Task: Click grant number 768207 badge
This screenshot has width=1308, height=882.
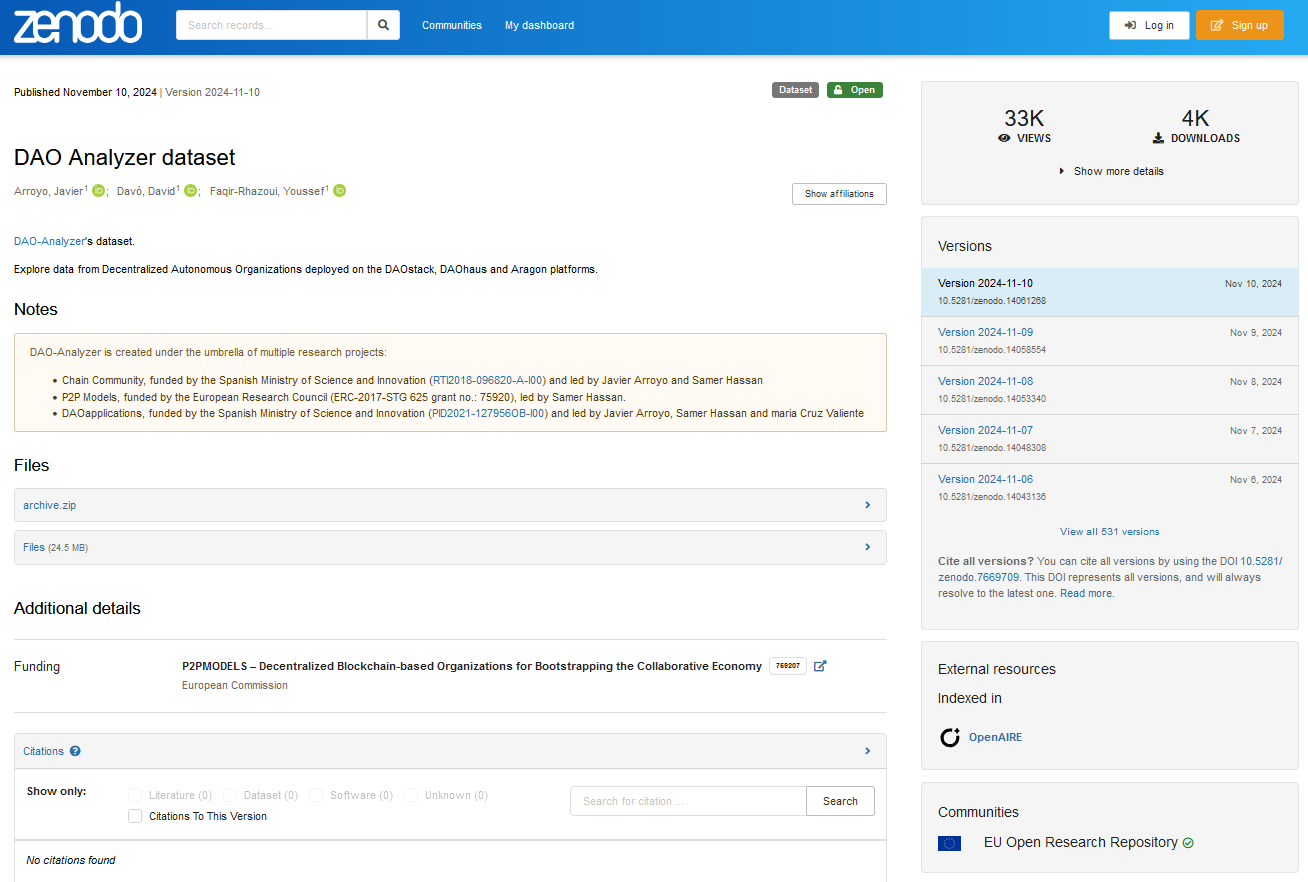Action: pos(788,666)
